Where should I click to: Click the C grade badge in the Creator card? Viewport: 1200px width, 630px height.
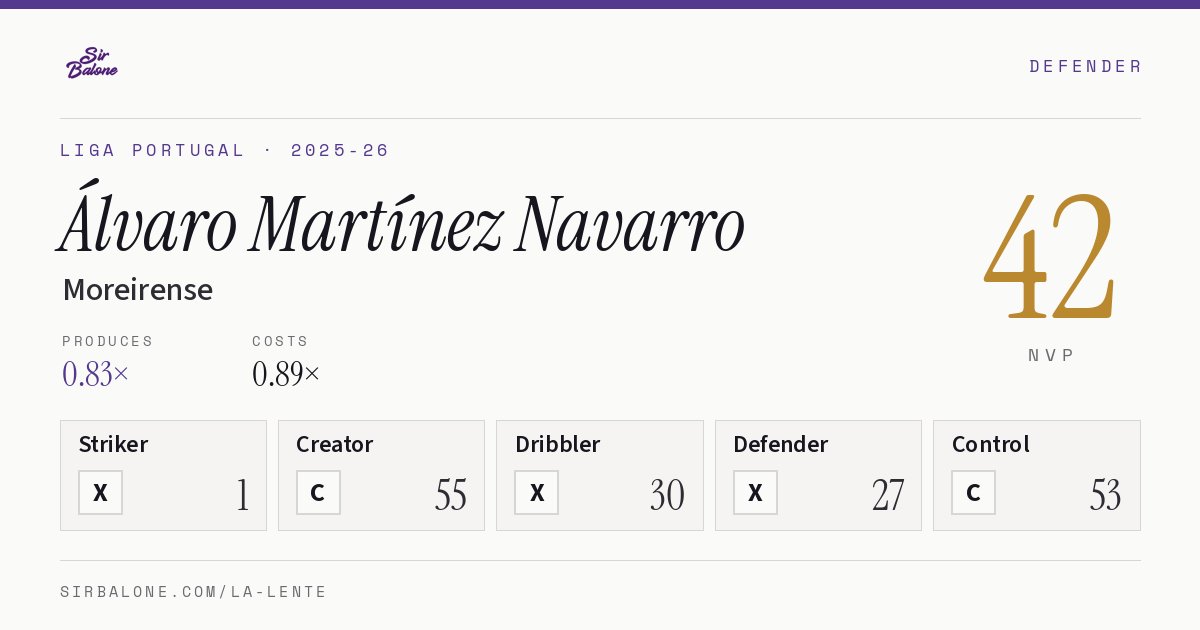[x=318, y=492]
